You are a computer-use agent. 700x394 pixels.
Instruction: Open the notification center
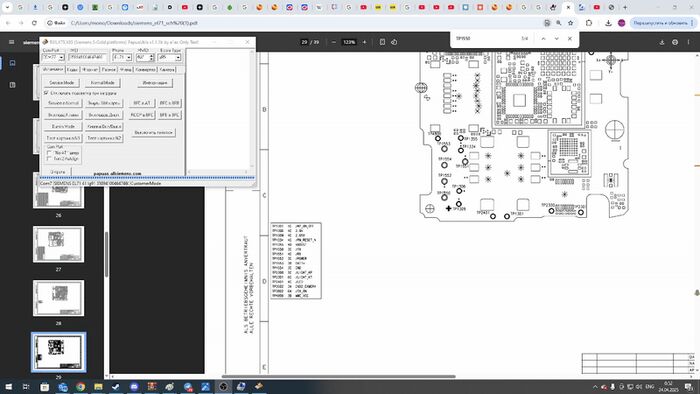(689, 387)
